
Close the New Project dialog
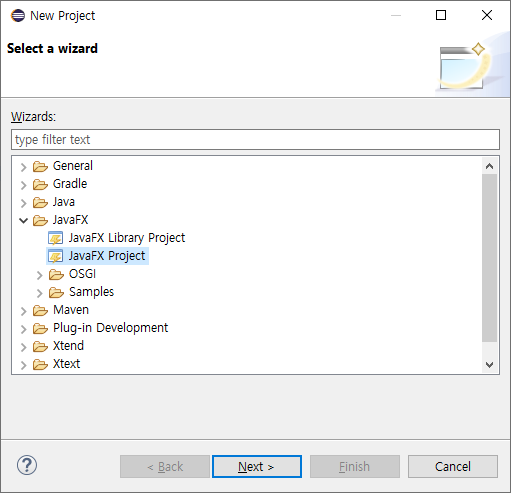[487, 15]
